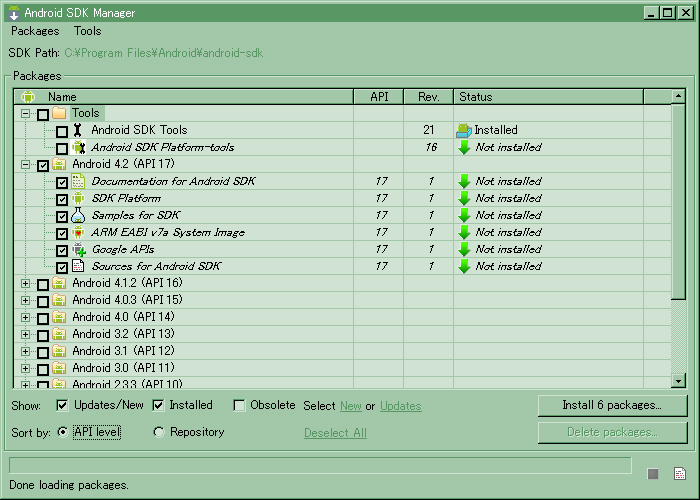Click the scrollbar down arrow in package list
The width and height of the screenshot is (700, 500).
click(678, 381)
